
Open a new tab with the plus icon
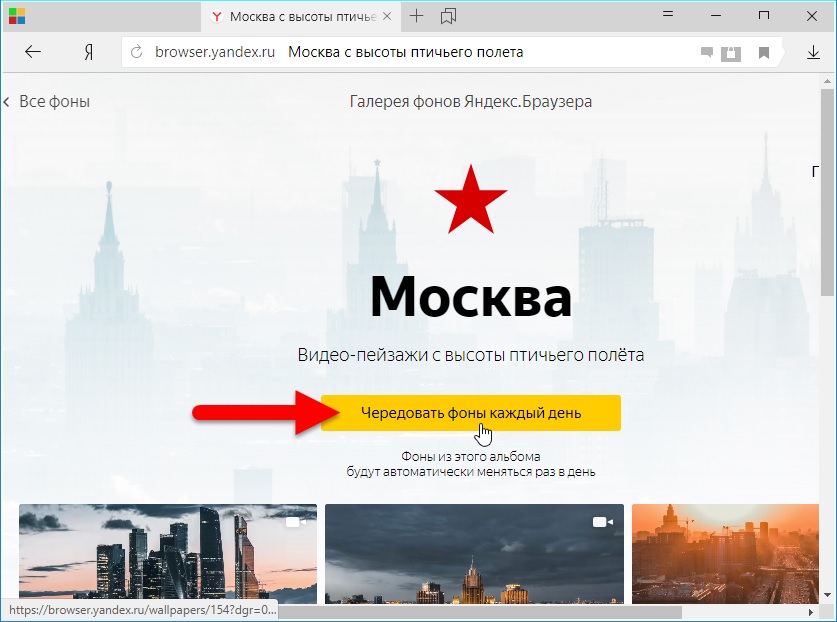click(416, 16)
